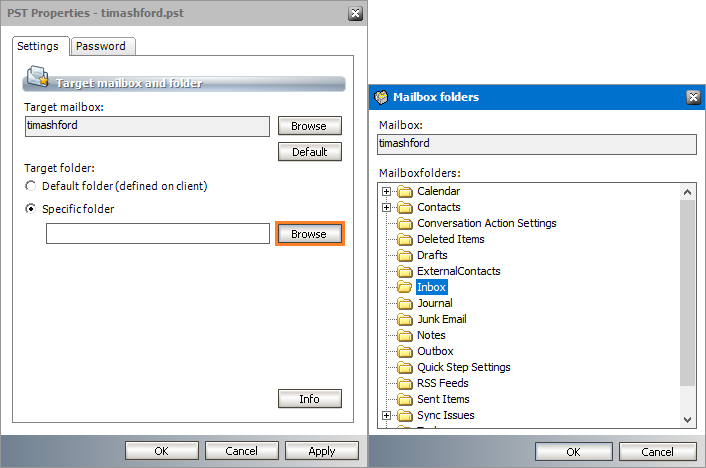This screenshot has height=468, width=706.
Task: Select Default folder radio option
Action: point(32,186)
